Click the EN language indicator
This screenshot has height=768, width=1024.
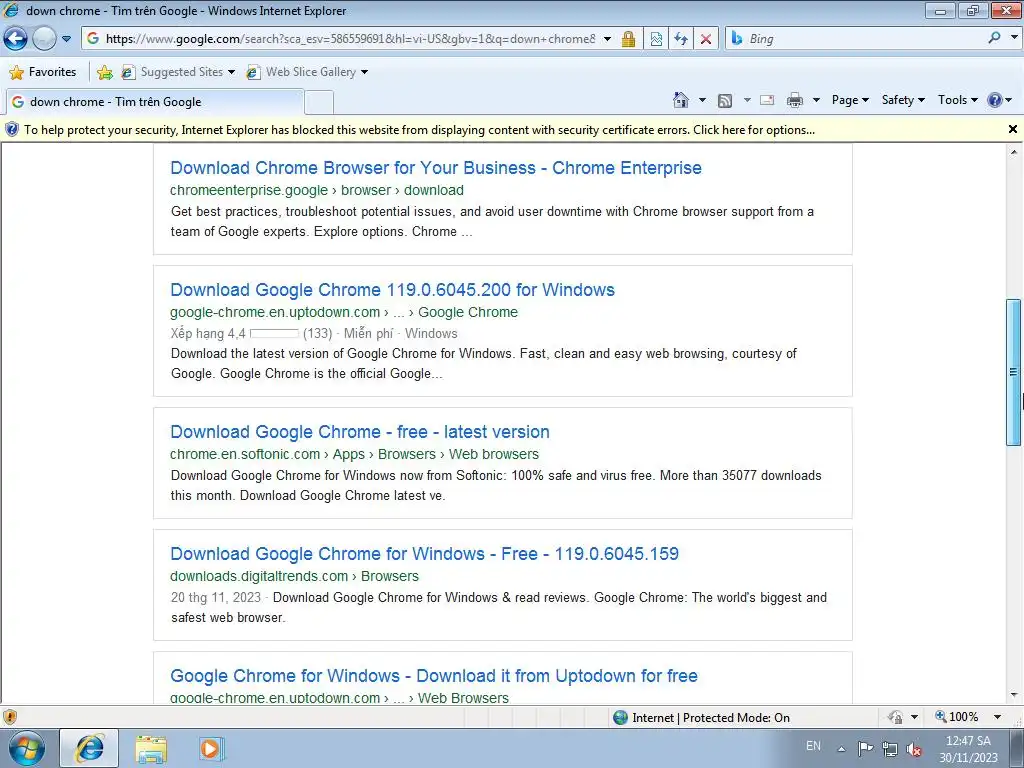[x=813, y=746]
